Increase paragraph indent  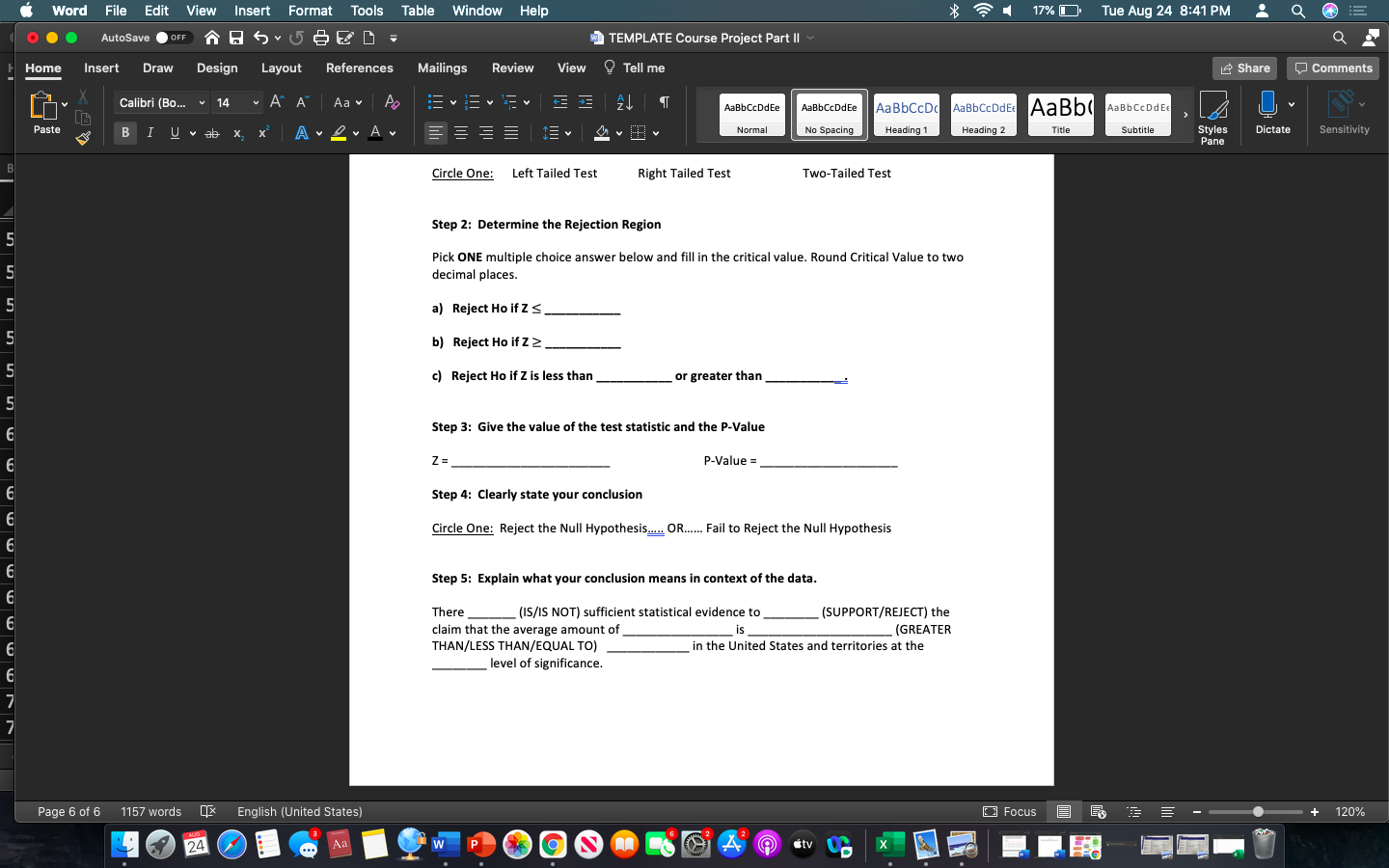586,102
